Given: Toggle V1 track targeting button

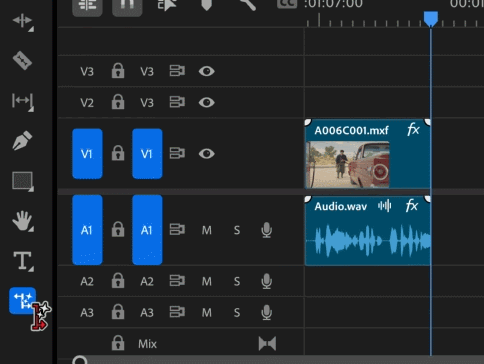Looking at the screenshot, I should 147,154.
